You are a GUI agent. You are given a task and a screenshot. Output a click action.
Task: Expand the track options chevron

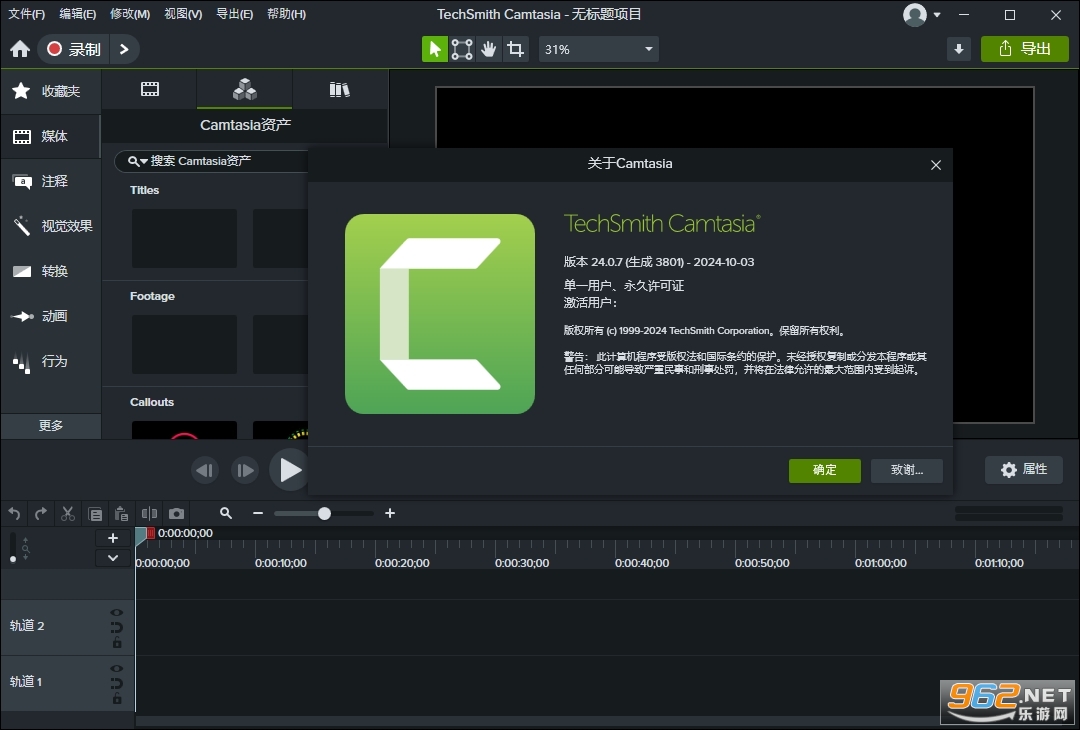[x=113, y=558]
